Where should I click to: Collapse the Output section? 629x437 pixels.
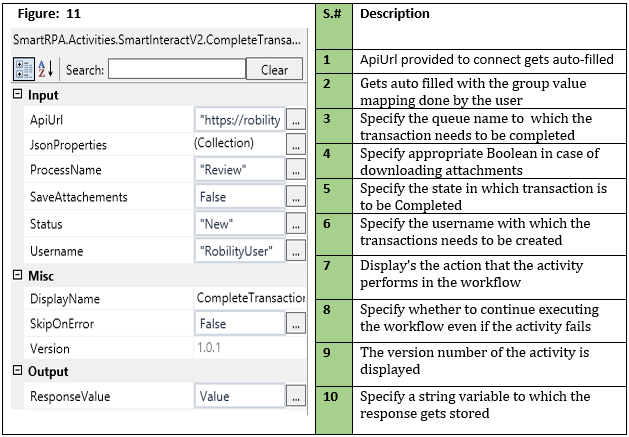[17, 372]
